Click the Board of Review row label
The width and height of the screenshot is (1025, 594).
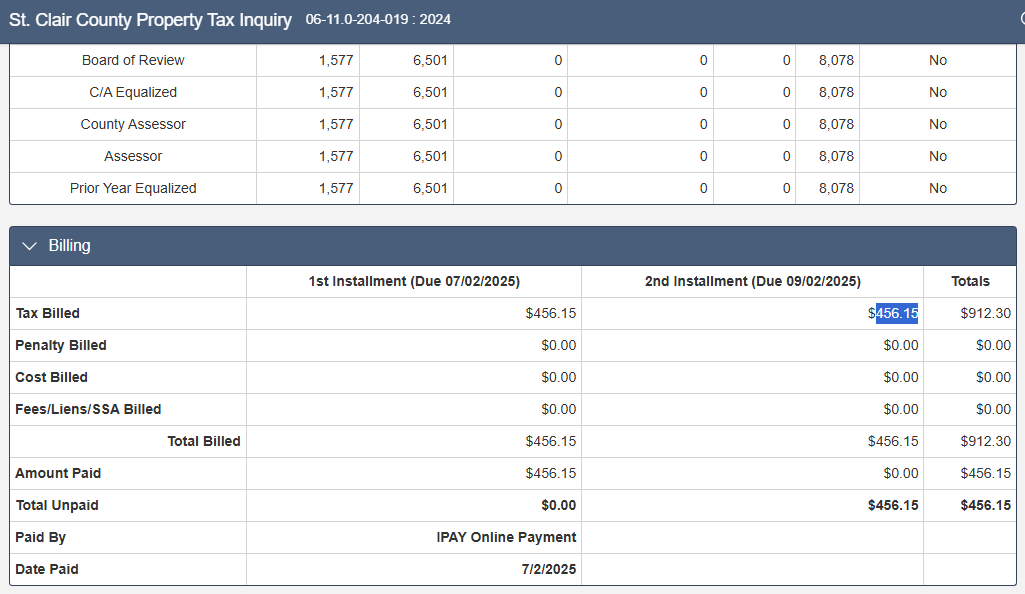click(133, 60)
